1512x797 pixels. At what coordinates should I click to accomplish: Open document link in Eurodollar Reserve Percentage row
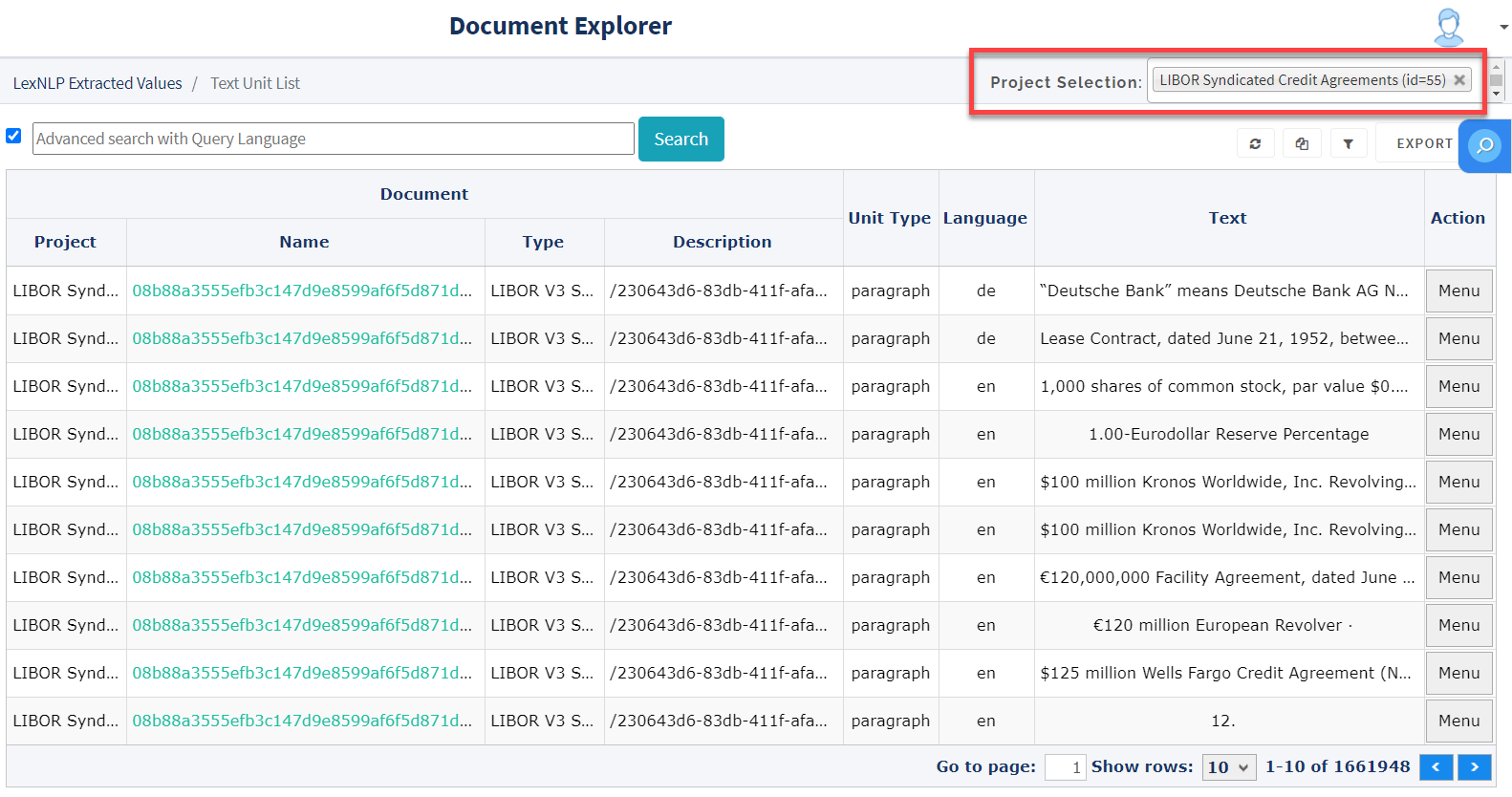(x=302, y=434)
